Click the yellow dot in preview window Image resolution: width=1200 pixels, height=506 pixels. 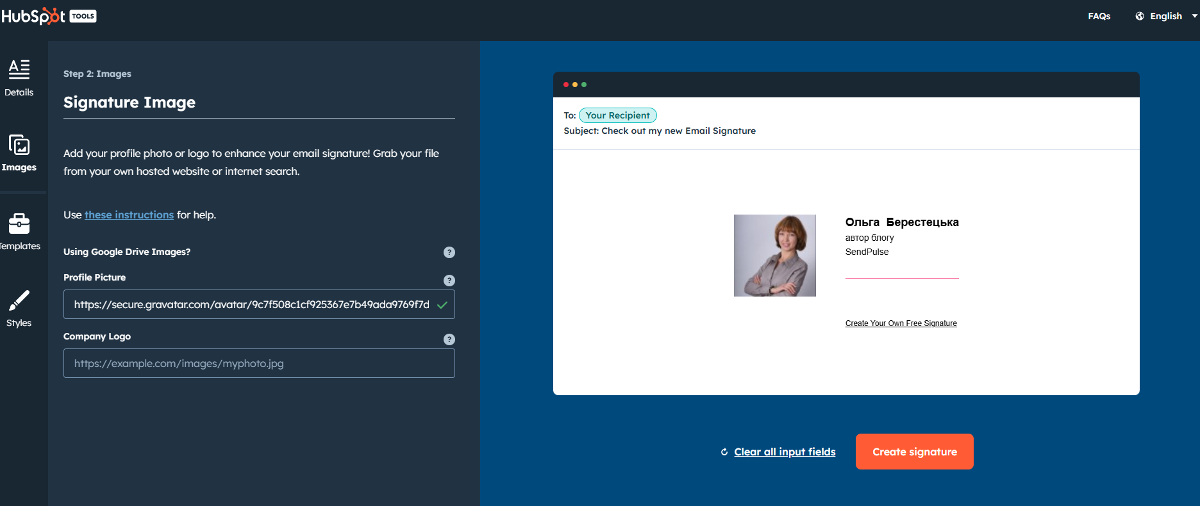(575, 84)
